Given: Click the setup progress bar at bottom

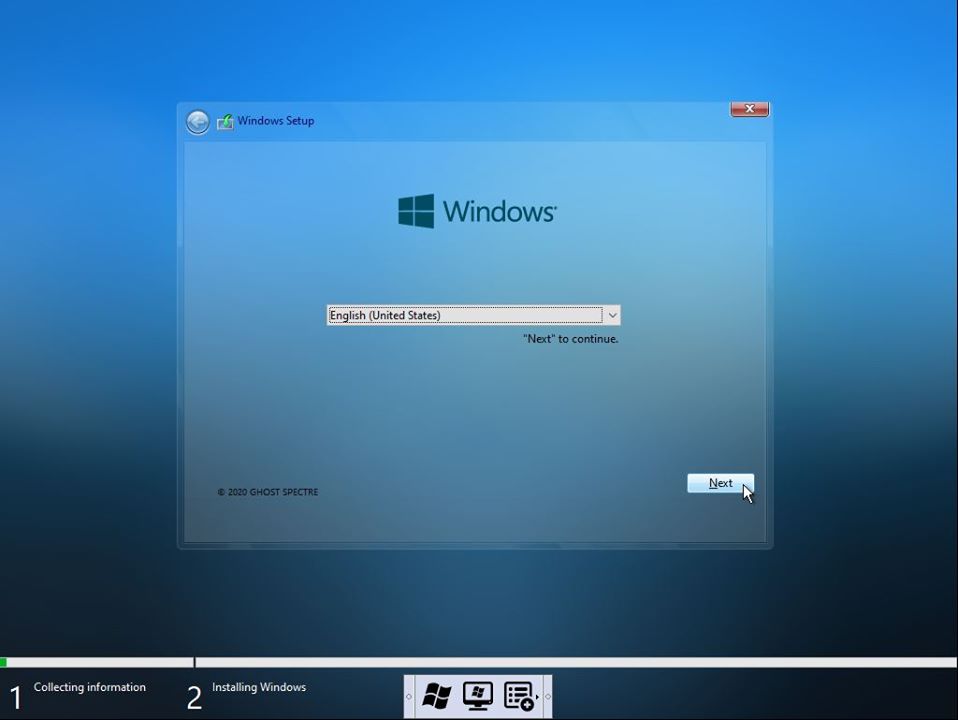Looking at the screenshot, I should click(x=478, y=662).
